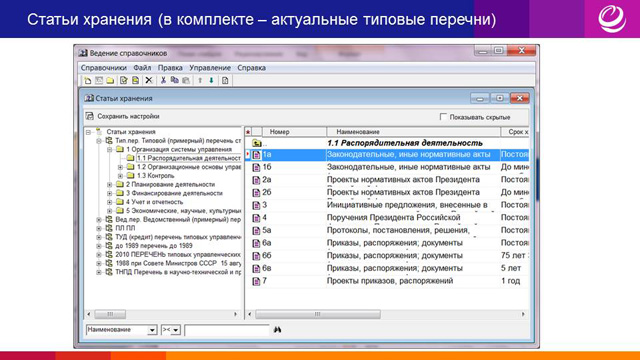Expand the '1.3 Контроль' tree node
Viewport: 640px width, 360px height.
120,176
